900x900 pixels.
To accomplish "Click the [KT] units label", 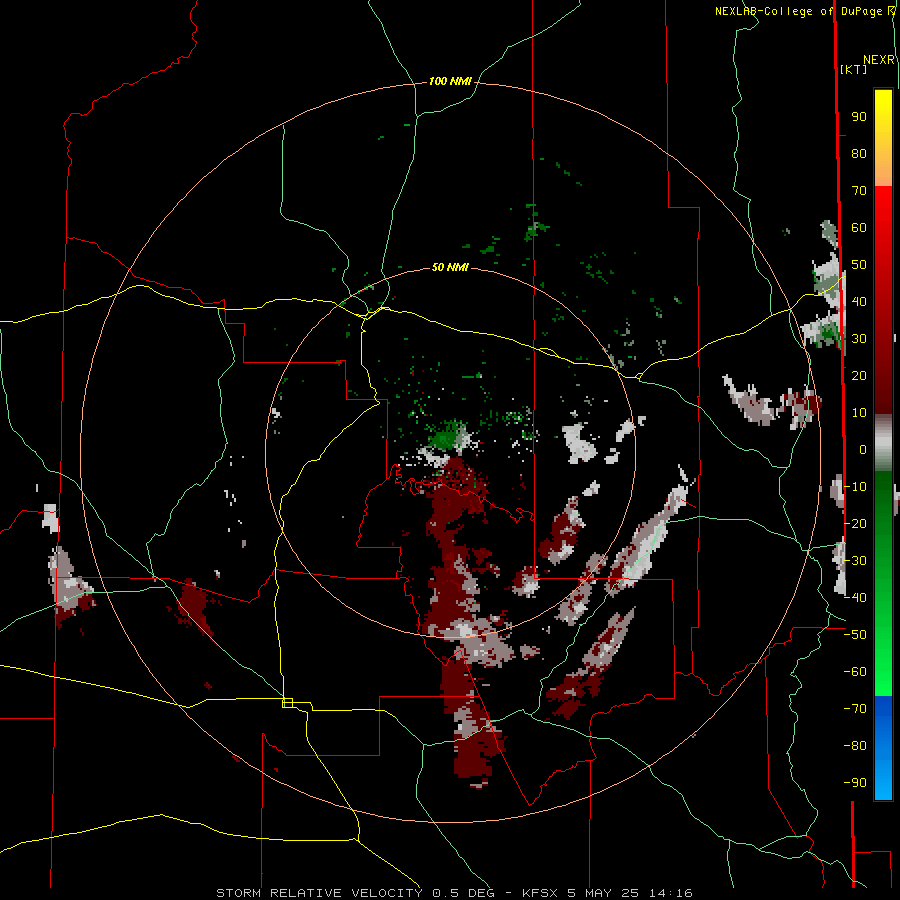I will (853, 69).
